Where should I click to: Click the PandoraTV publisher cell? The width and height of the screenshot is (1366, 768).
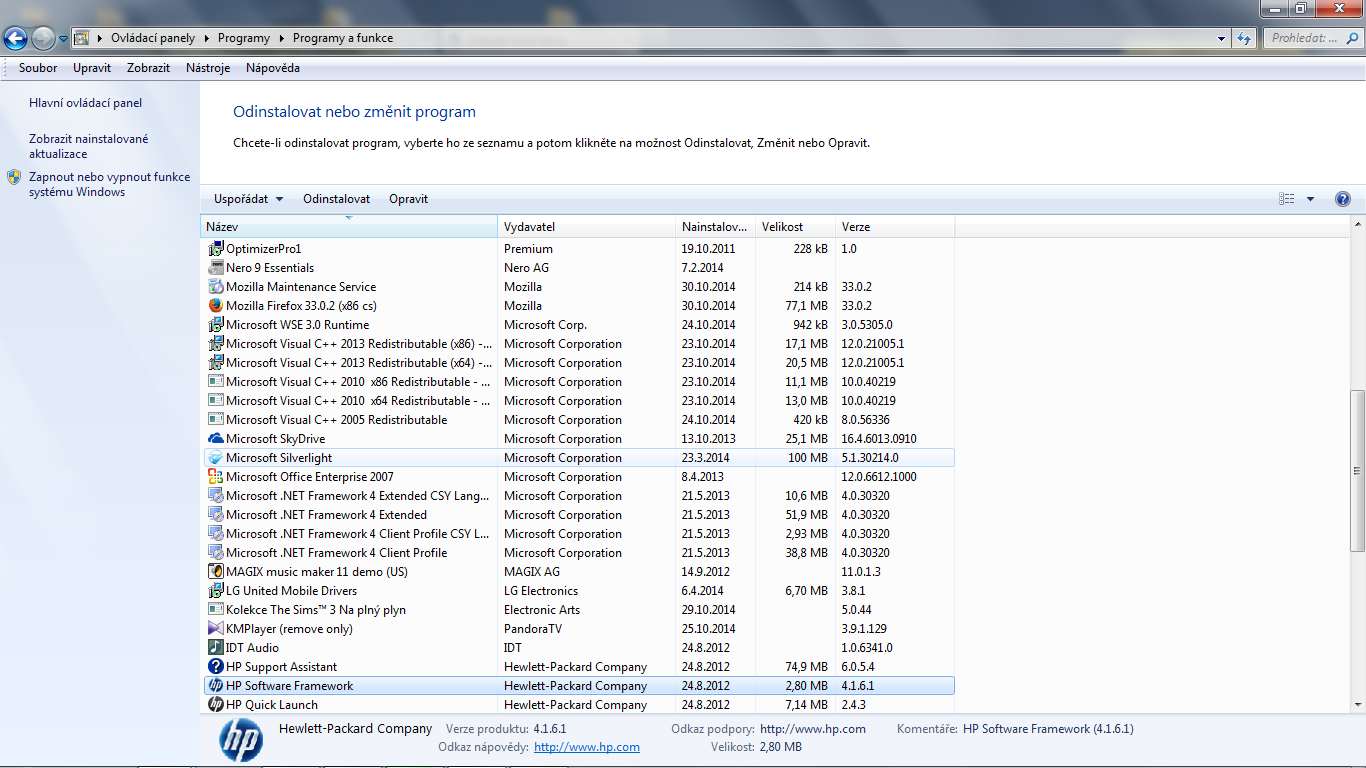tap(533, 629)
